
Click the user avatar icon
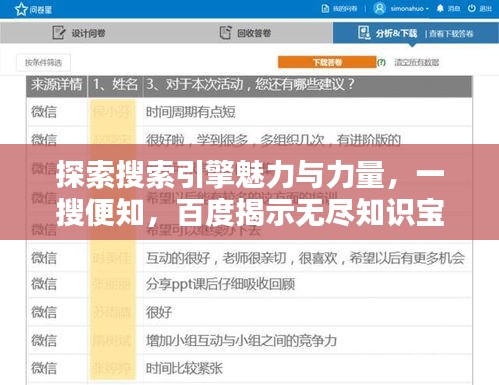[x=379, y=8]
